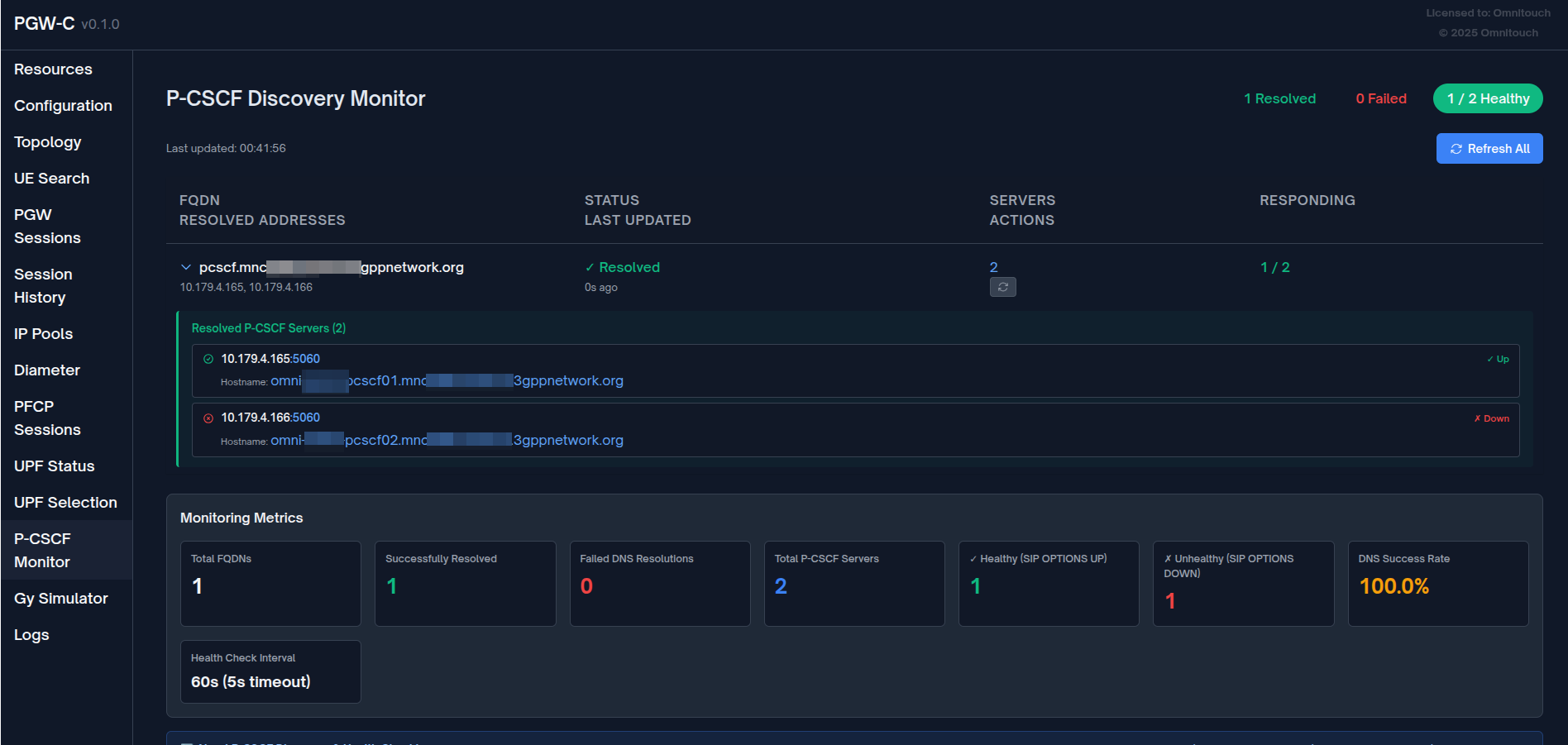Open the Logs section from the sidebar
Viewport: 1568px width, 745px height.
[x=31, y=634]
